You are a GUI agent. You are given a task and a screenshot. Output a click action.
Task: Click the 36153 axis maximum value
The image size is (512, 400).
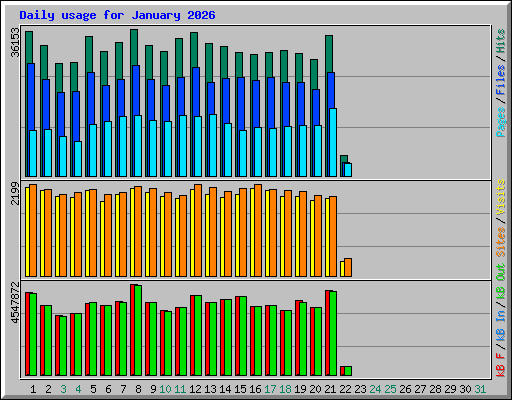[15, 42]
